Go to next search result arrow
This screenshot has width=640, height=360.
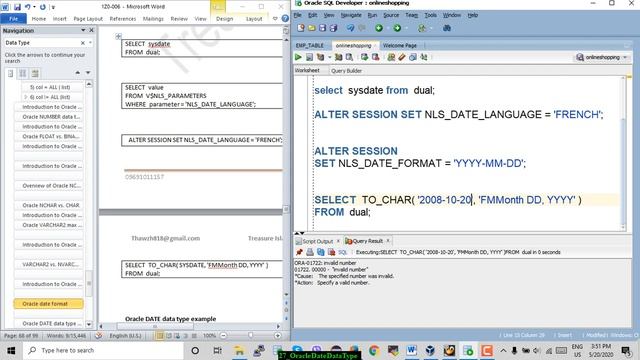88,73
